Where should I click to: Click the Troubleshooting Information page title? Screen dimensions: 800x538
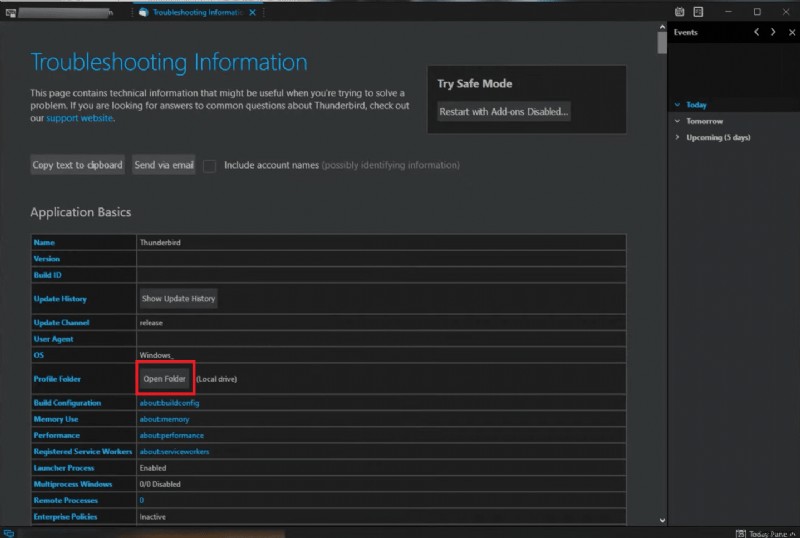[169, 62]
